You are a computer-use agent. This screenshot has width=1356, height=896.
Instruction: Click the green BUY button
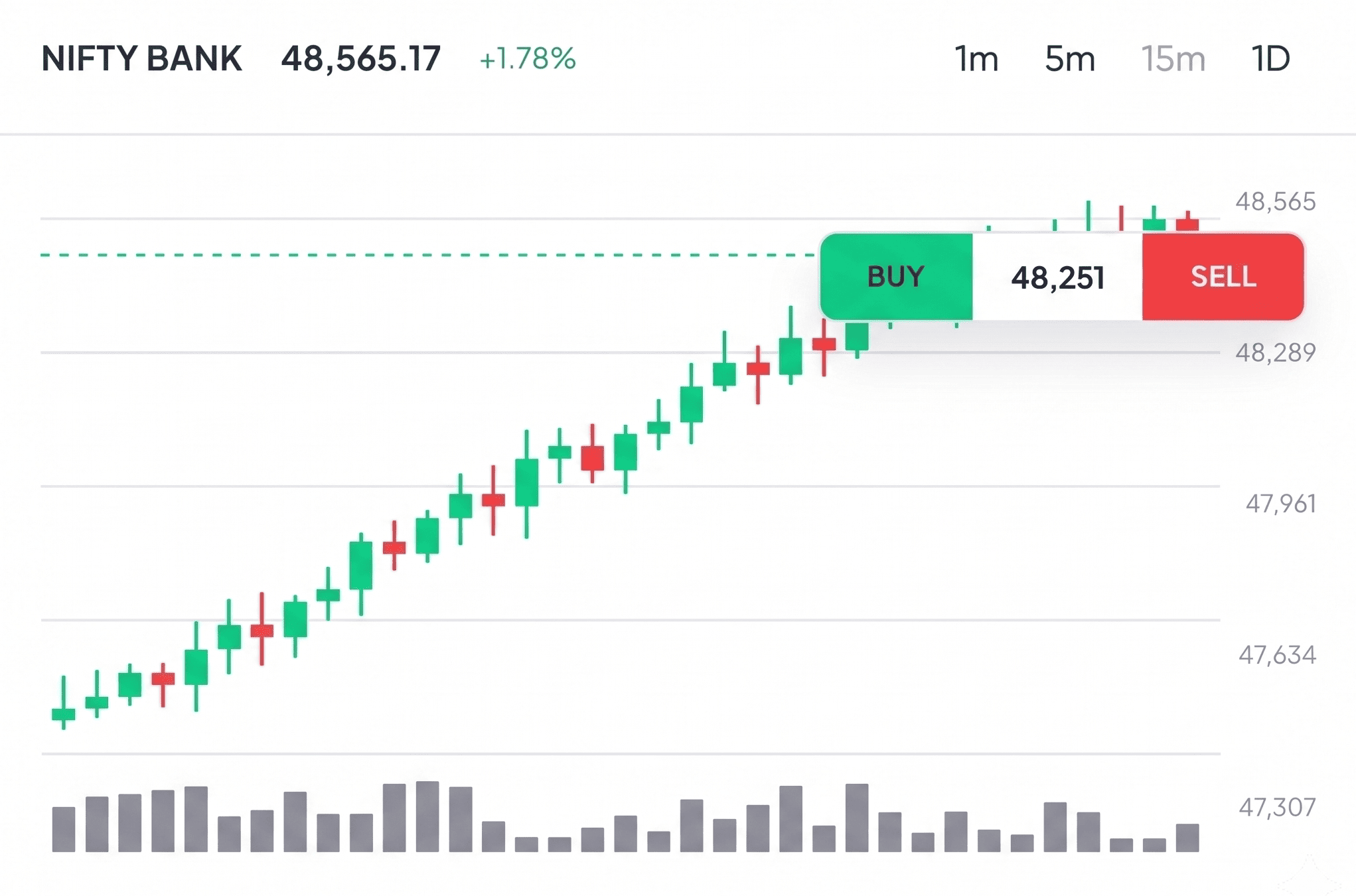[x=896, y=277]
